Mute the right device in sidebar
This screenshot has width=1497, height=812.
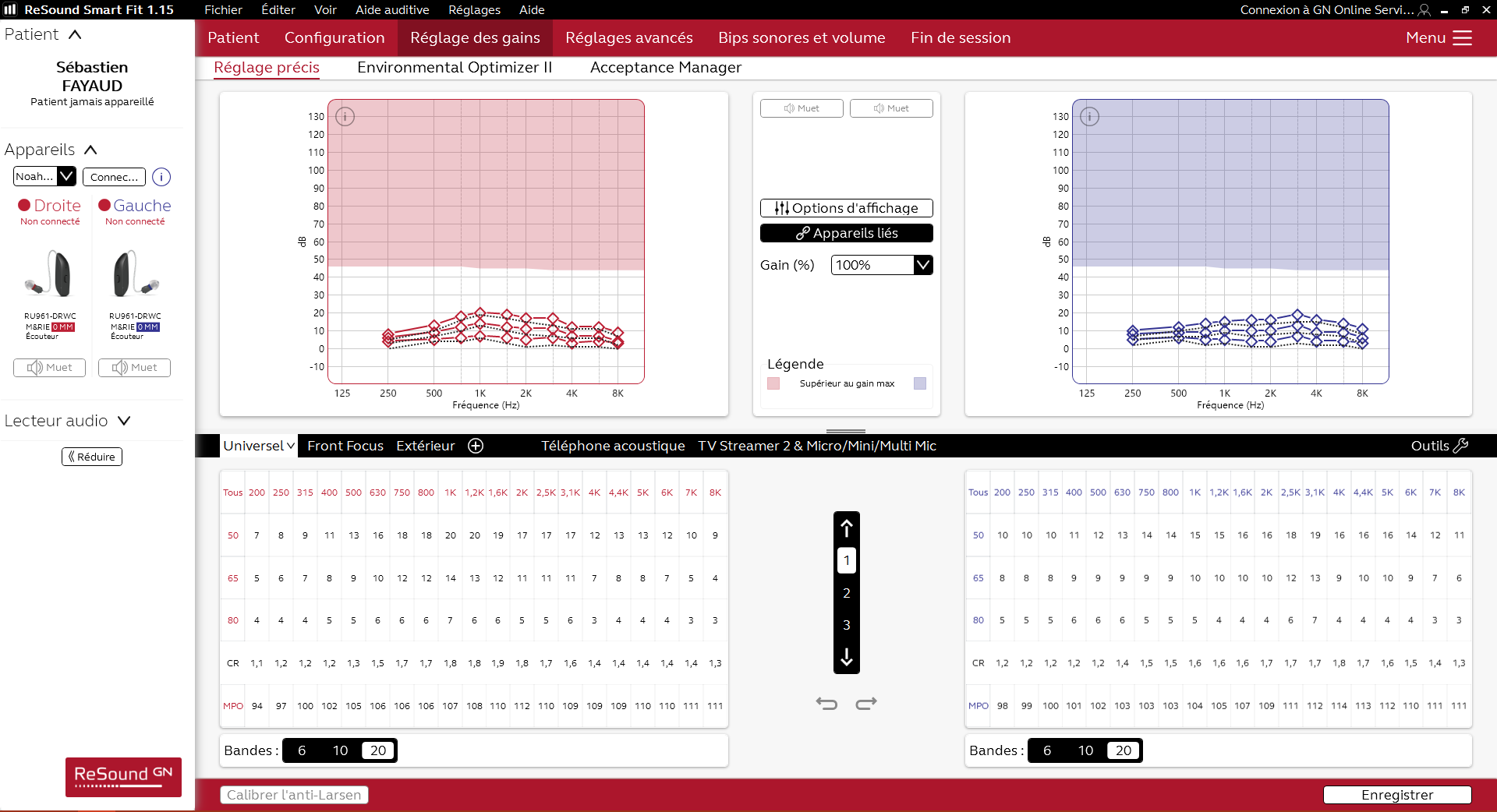click(49, 368)
